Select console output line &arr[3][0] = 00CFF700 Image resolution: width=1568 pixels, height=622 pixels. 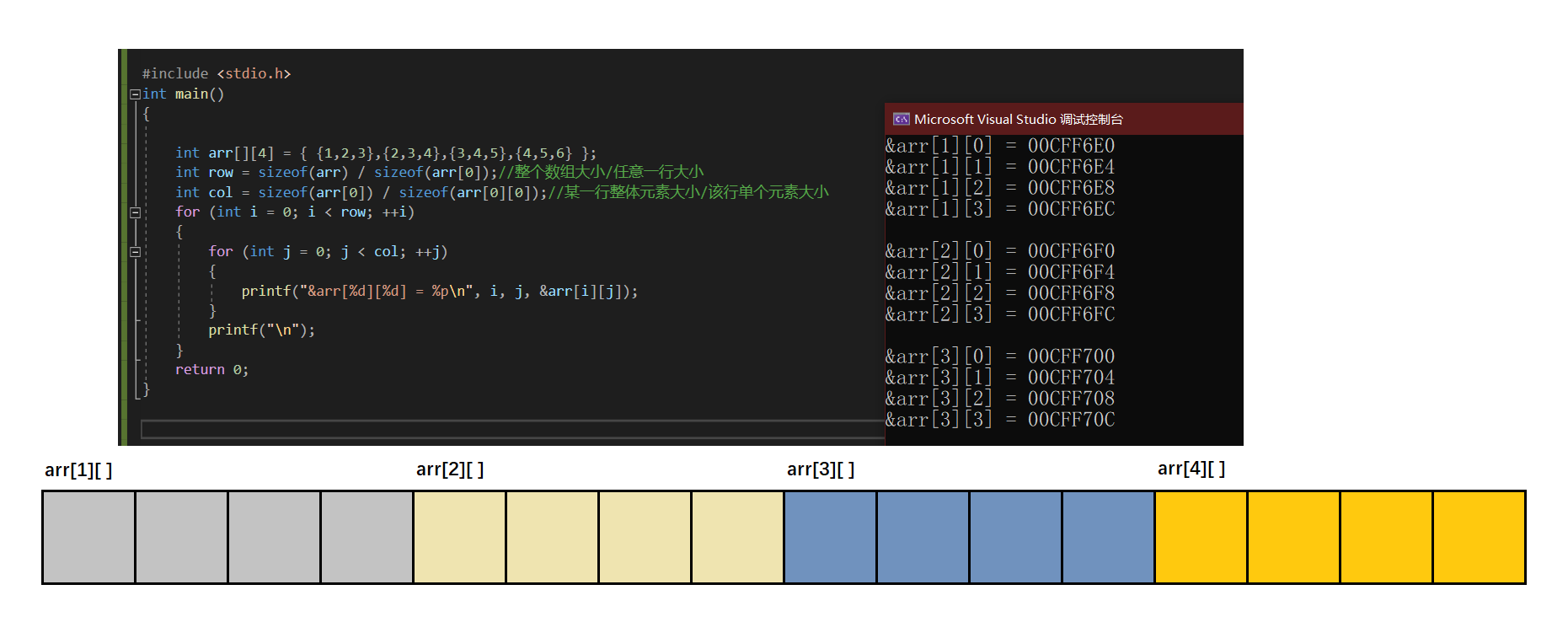[1000, 357]
